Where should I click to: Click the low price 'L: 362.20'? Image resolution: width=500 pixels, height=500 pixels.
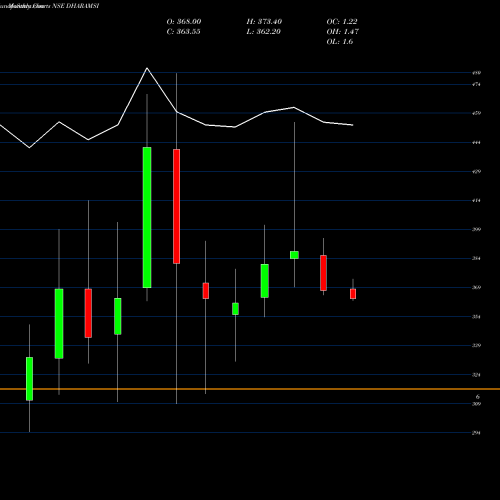tap(263, 32)
